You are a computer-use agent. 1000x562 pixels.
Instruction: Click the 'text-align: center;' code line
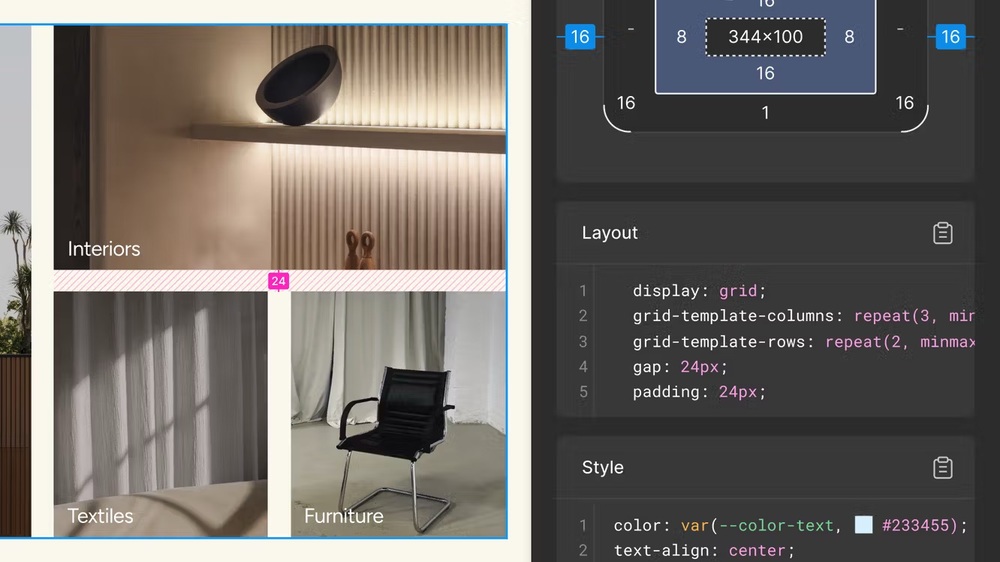coord(704,551)
